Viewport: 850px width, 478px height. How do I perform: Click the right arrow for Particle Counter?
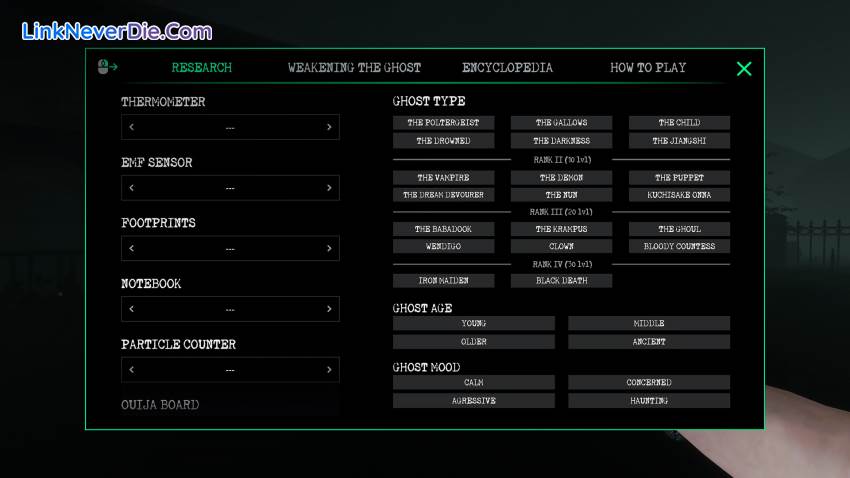point(329,370)
